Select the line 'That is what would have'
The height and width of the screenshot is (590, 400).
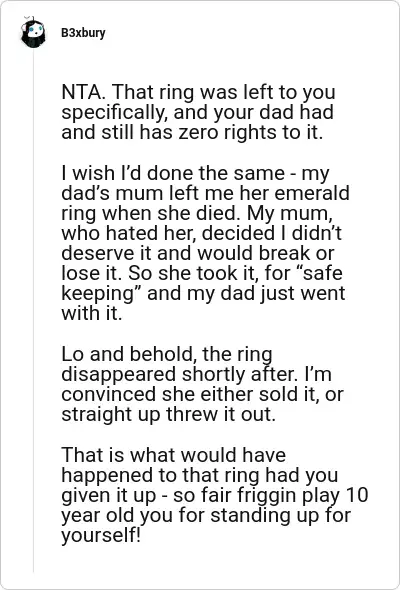coord(173,455)
